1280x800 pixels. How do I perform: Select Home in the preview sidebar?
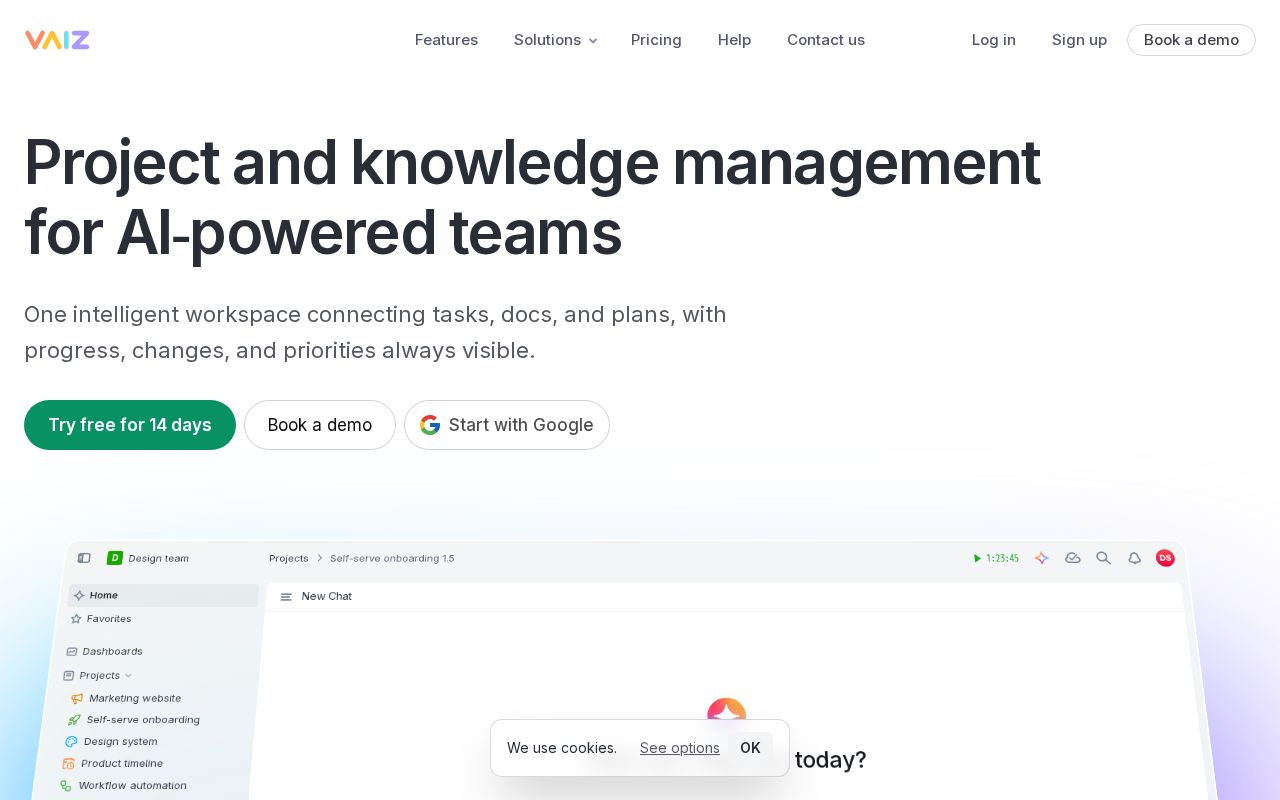(163, 595)
